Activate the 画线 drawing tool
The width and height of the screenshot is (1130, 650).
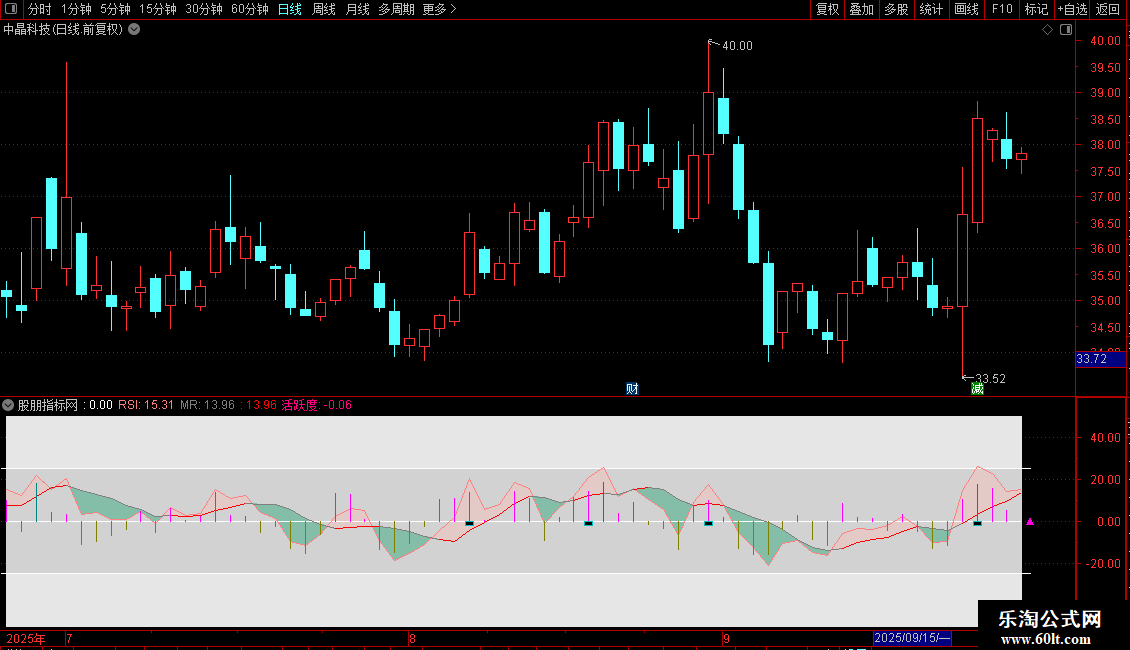click(966, 9)
